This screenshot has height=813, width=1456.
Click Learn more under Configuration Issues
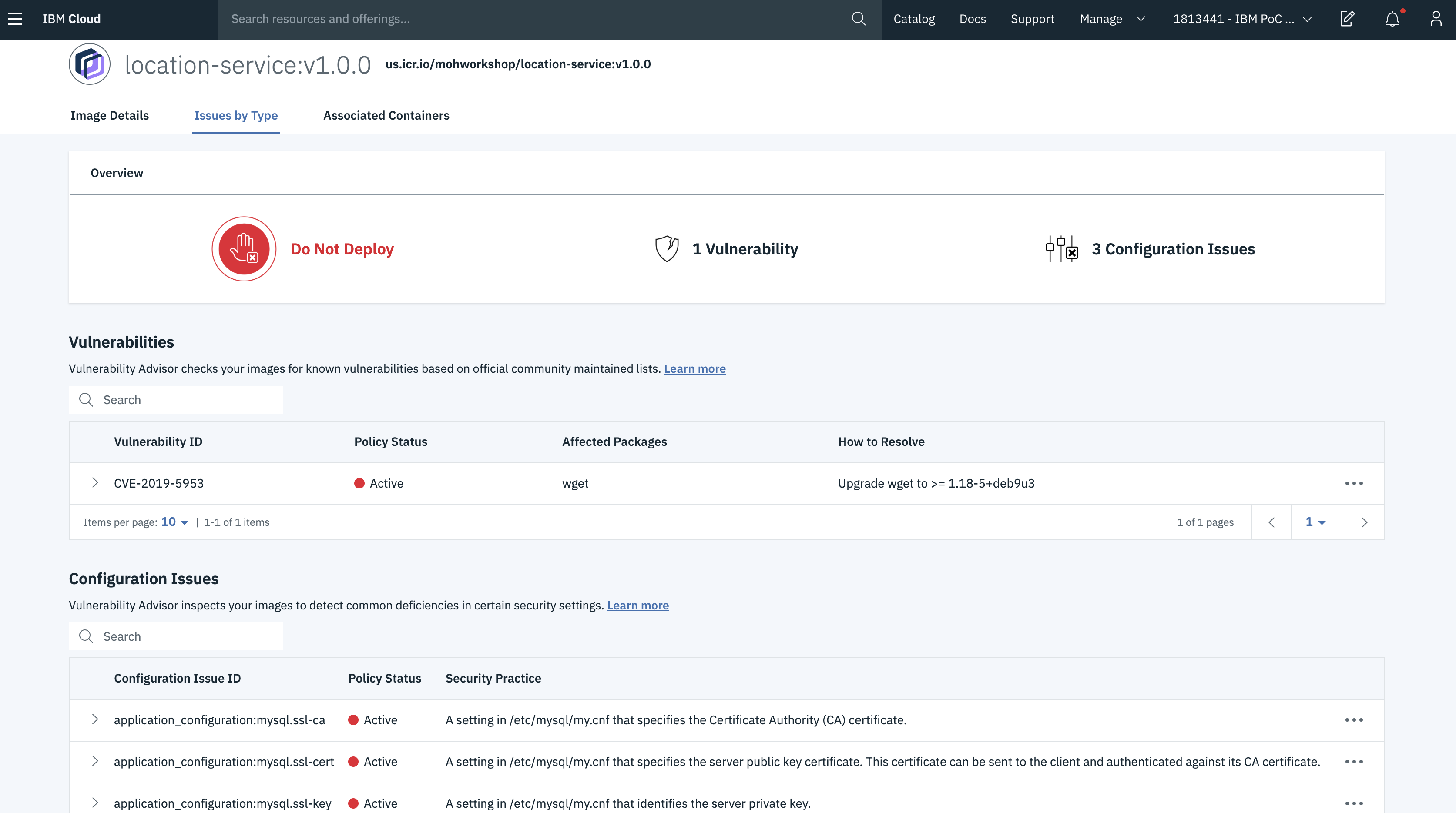coord(637,606)
